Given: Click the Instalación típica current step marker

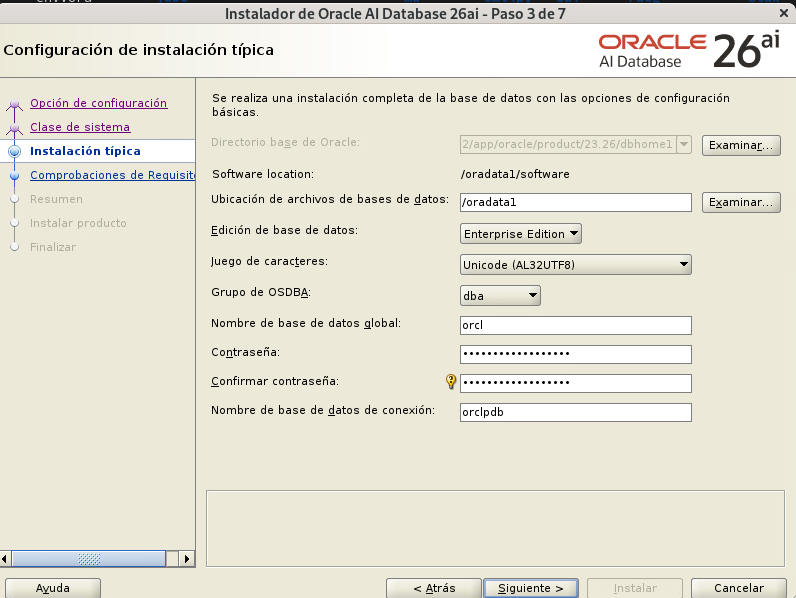Looking at the screenshot, I should click(14, 152).
